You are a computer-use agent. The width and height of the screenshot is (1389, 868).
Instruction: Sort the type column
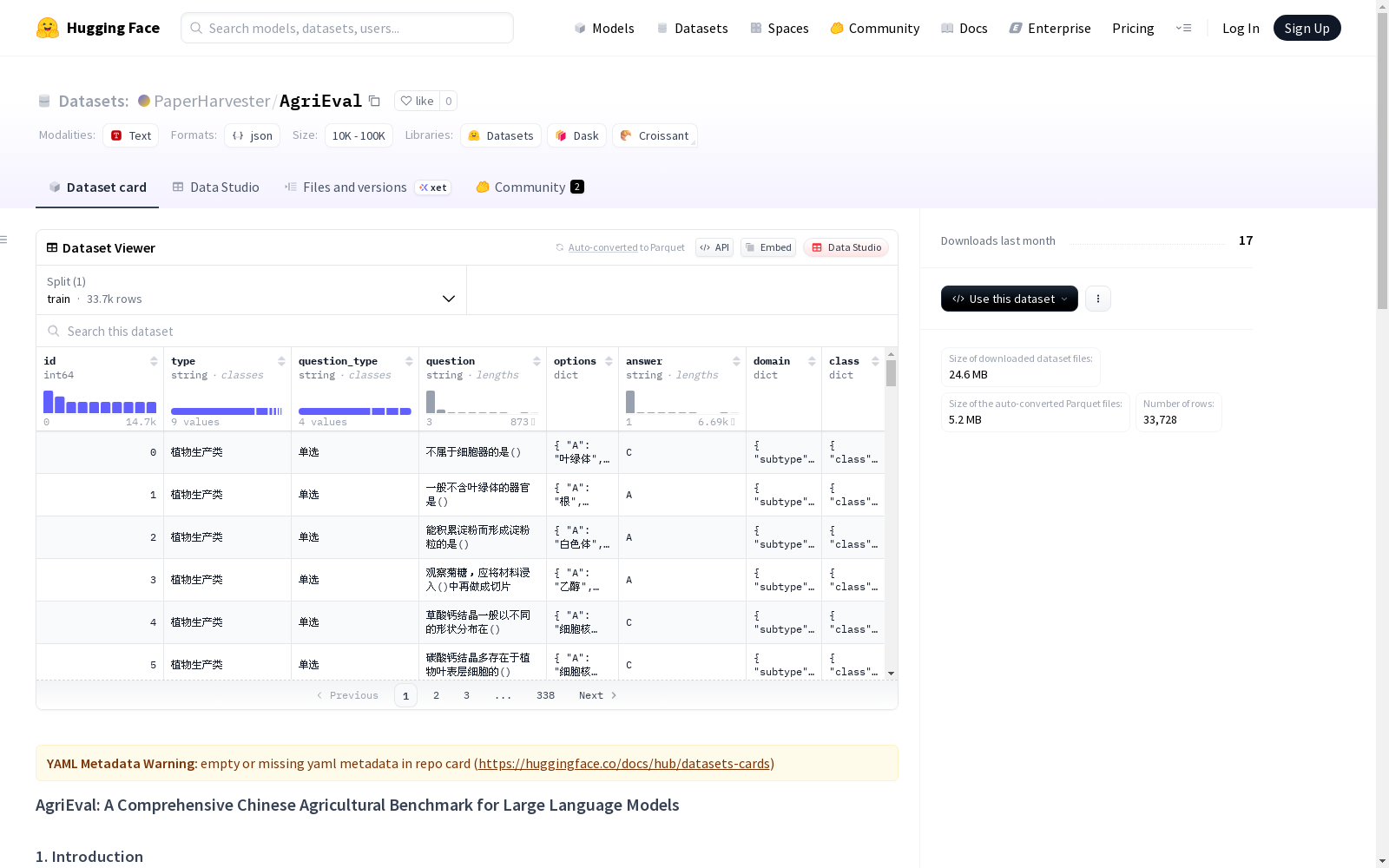tap(281, 361)
